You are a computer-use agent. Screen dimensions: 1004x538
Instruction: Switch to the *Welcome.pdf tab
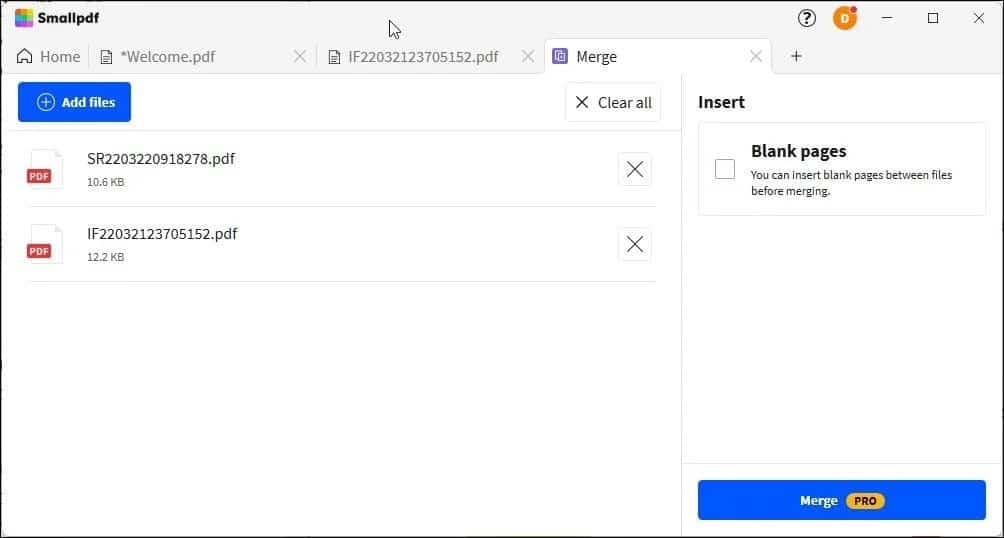pos(167,56)
